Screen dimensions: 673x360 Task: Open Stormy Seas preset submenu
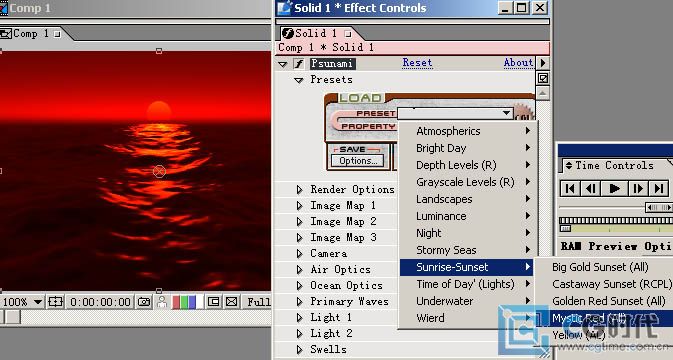click(x=467, y=250)
